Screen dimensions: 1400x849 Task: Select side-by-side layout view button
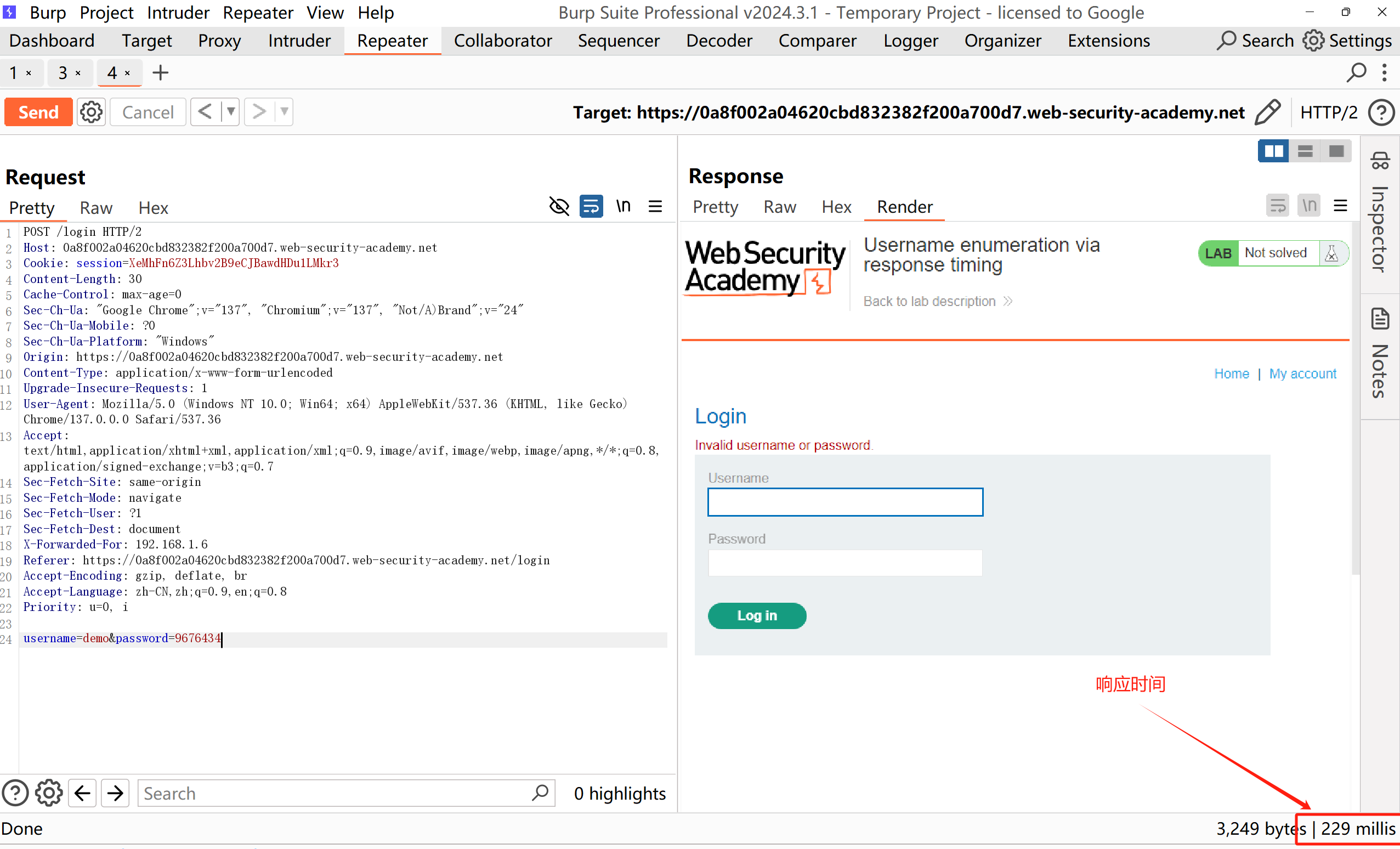tap(1273, 151)
